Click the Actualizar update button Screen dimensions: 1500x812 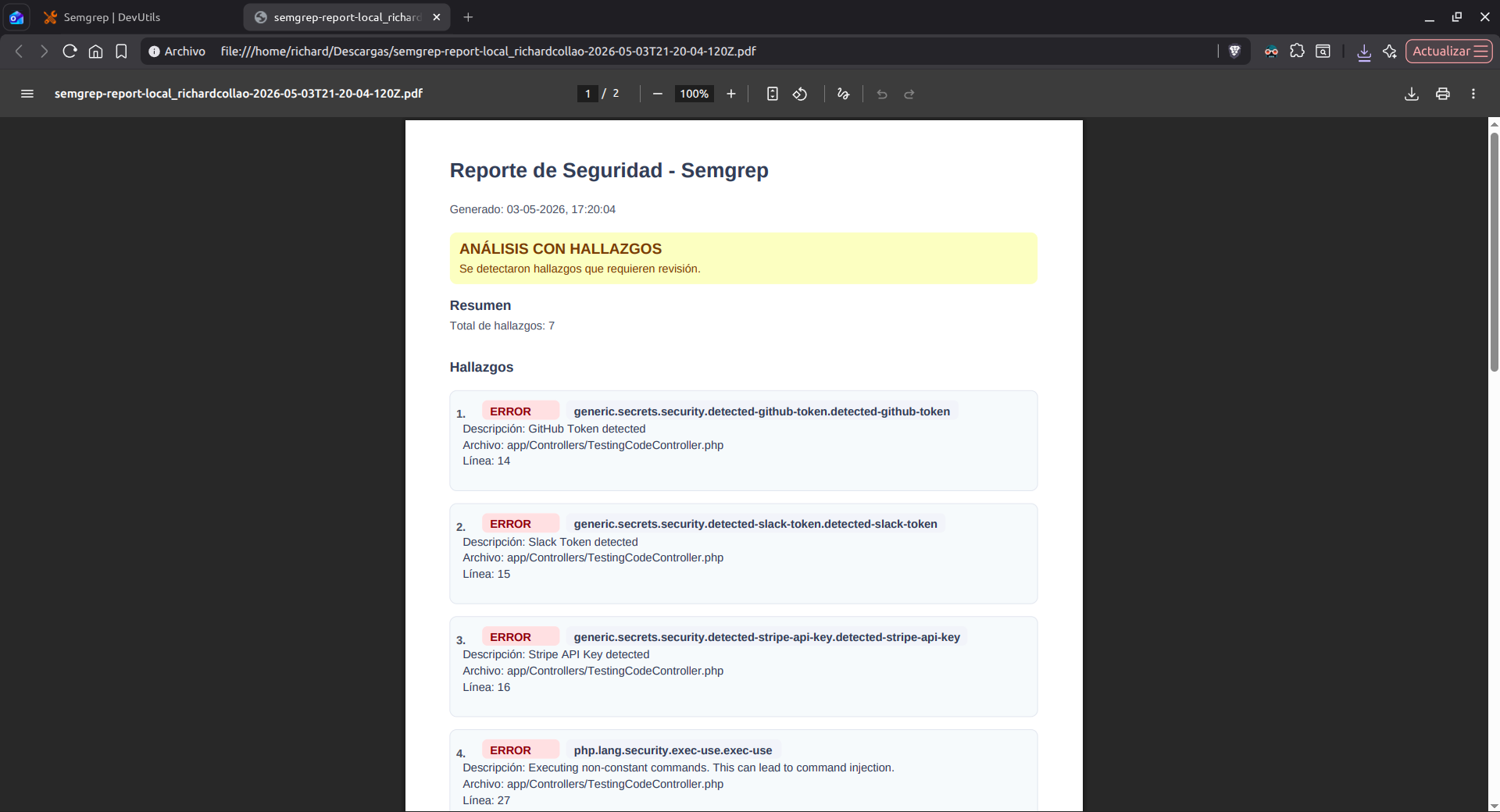pos(1449,51)
